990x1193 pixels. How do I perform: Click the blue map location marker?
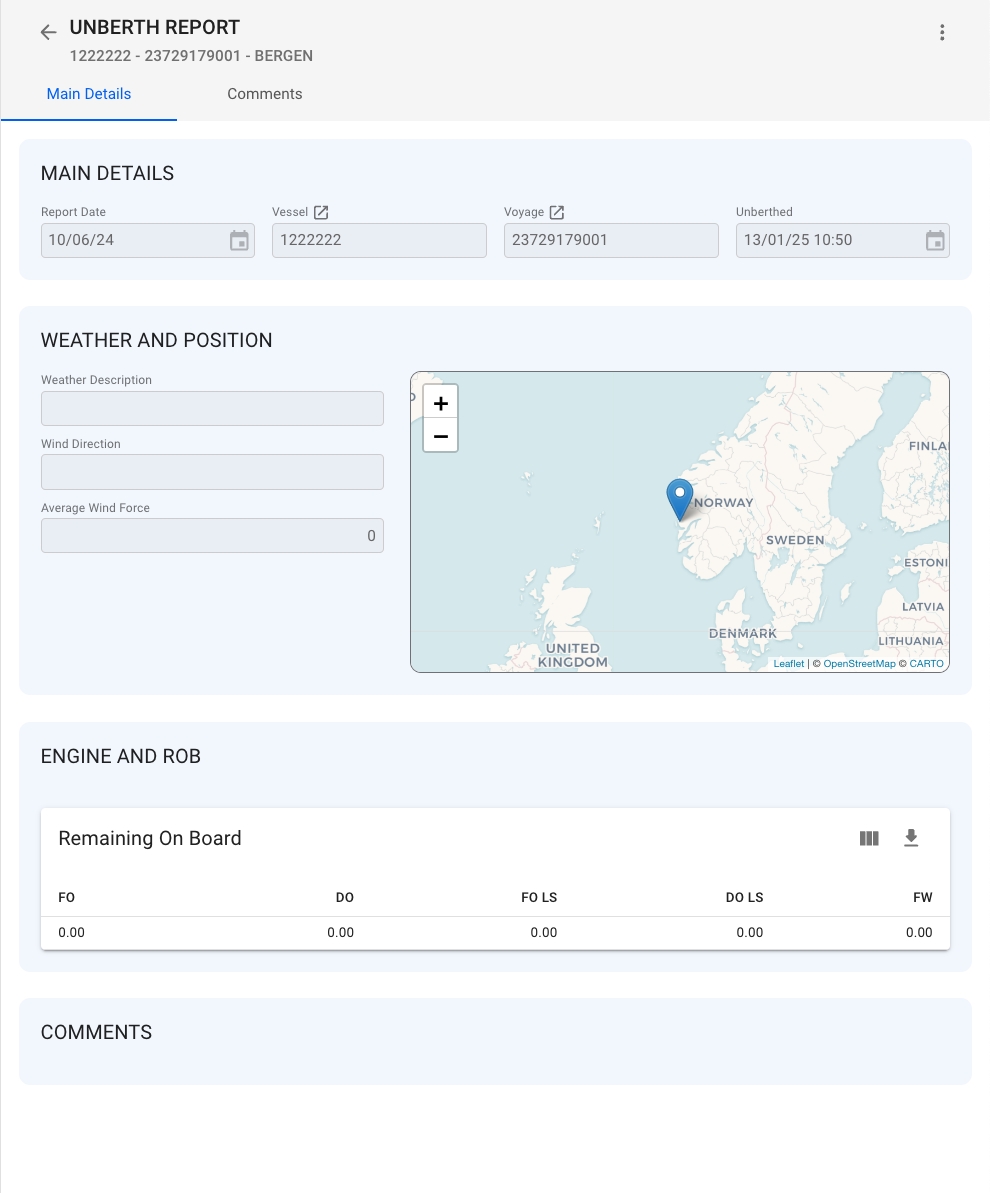click(680, 497)
